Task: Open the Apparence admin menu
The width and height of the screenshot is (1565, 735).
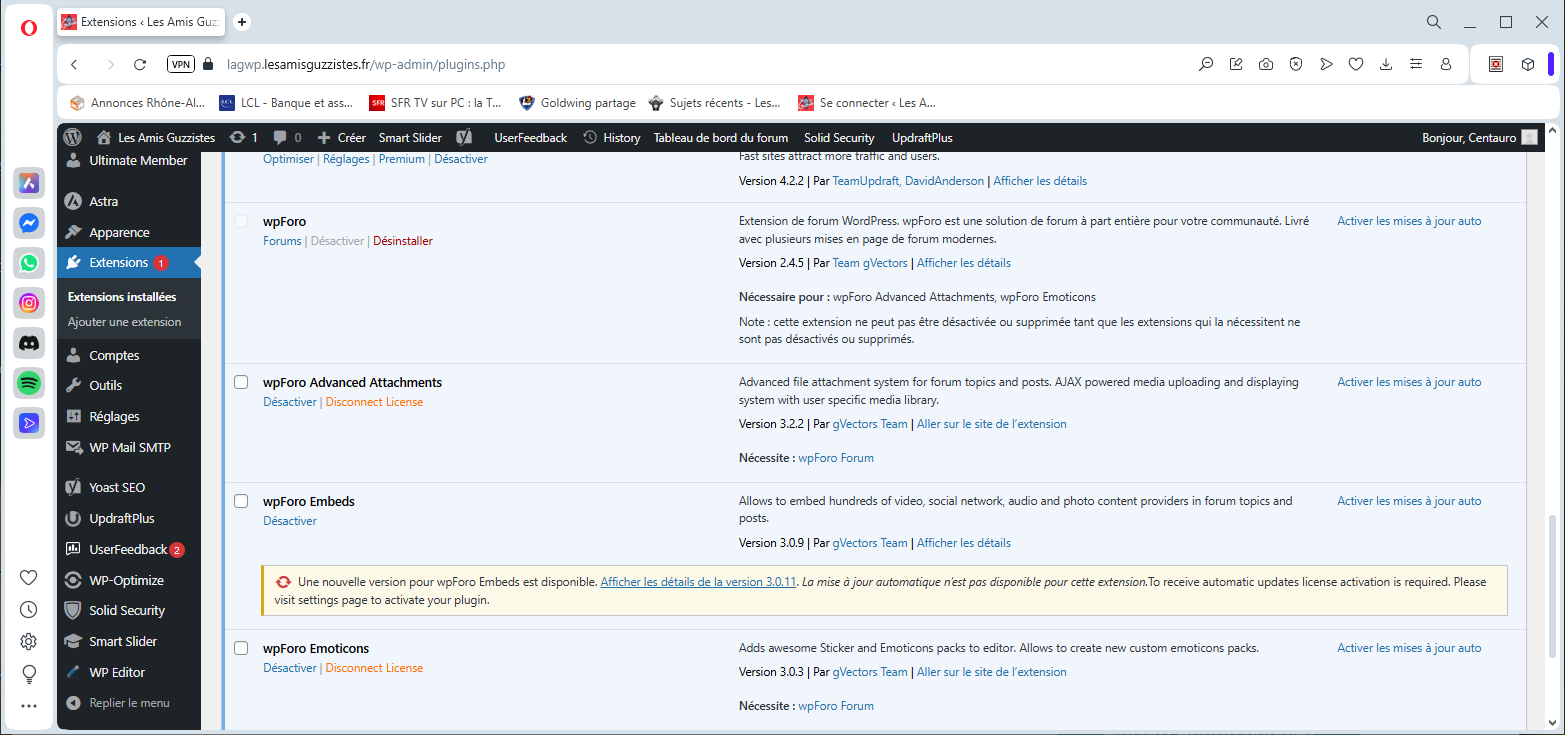Action: 129,232
